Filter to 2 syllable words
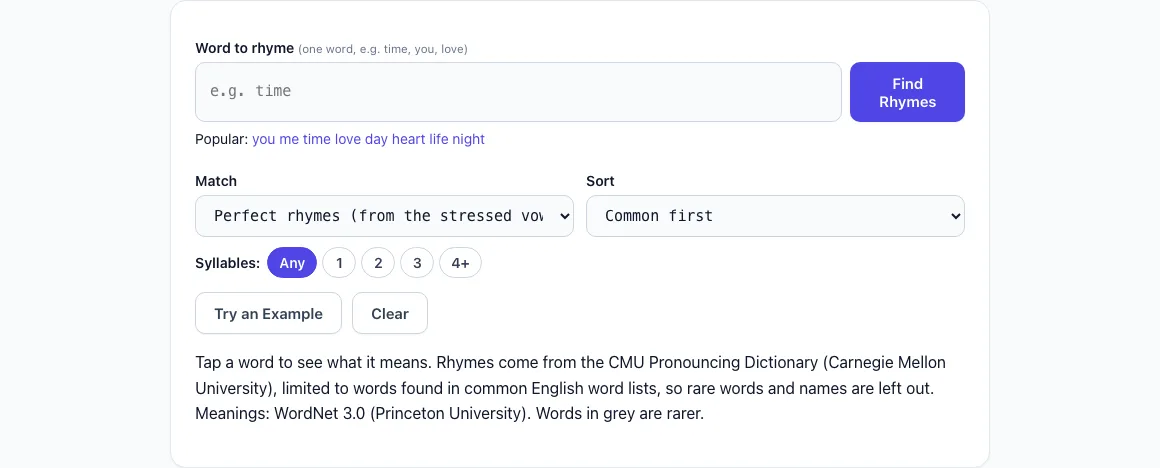Image resolution: width=1160 pixels, height=468 pixels. coord(378,263)
